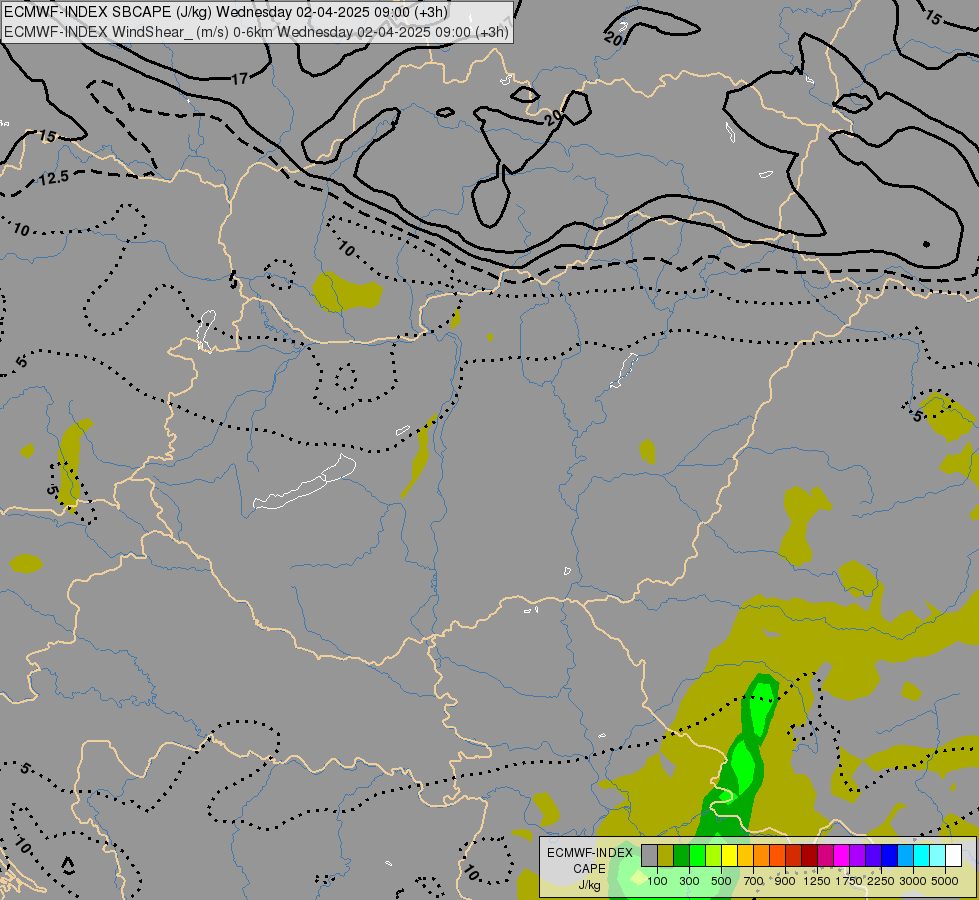
Task: Click the CAPE label in the legend
Action: (x=589, y=869)
